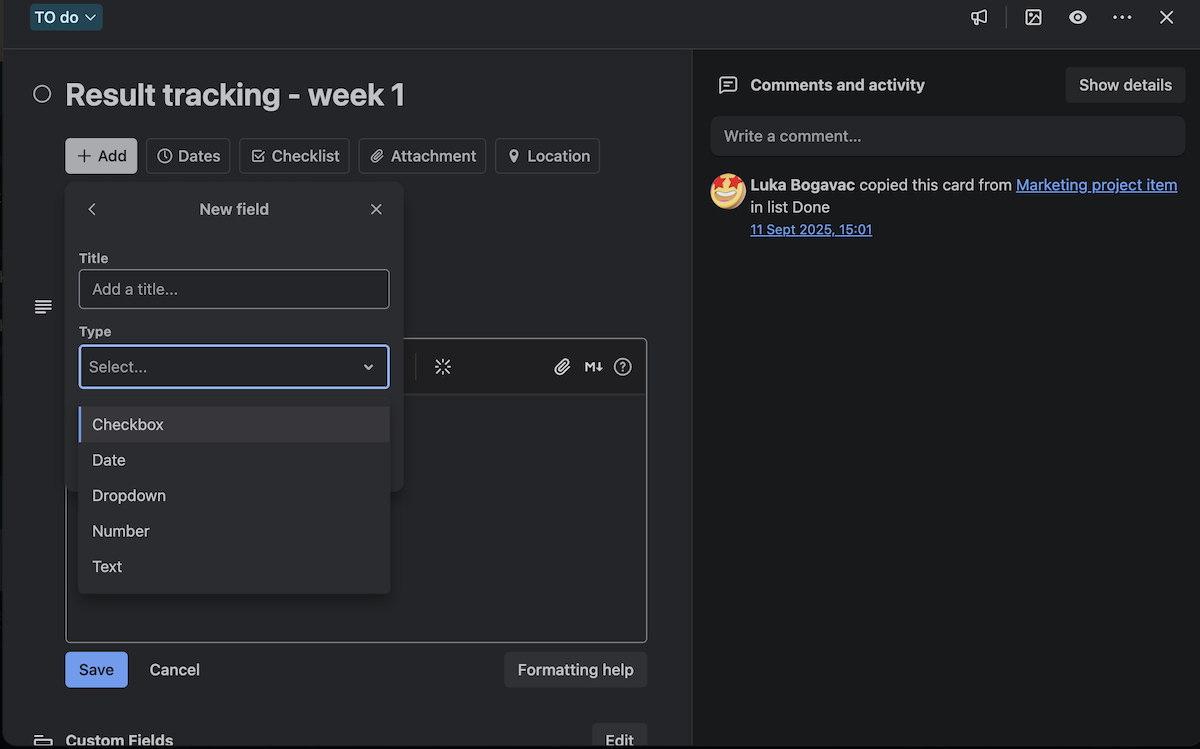Open editor help via the question mark icon
The image size is (1200, 749).
pos(622,367)
